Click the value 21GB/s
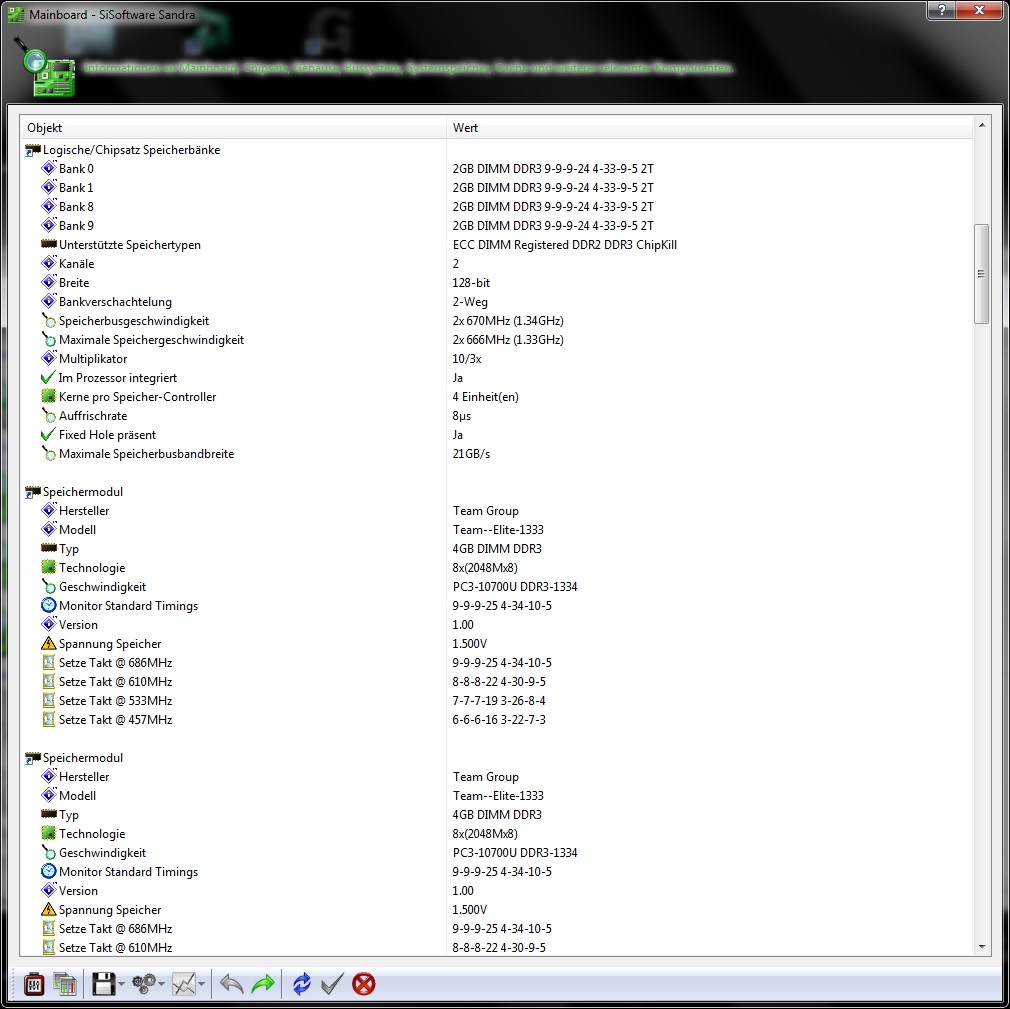 point(471,454)
